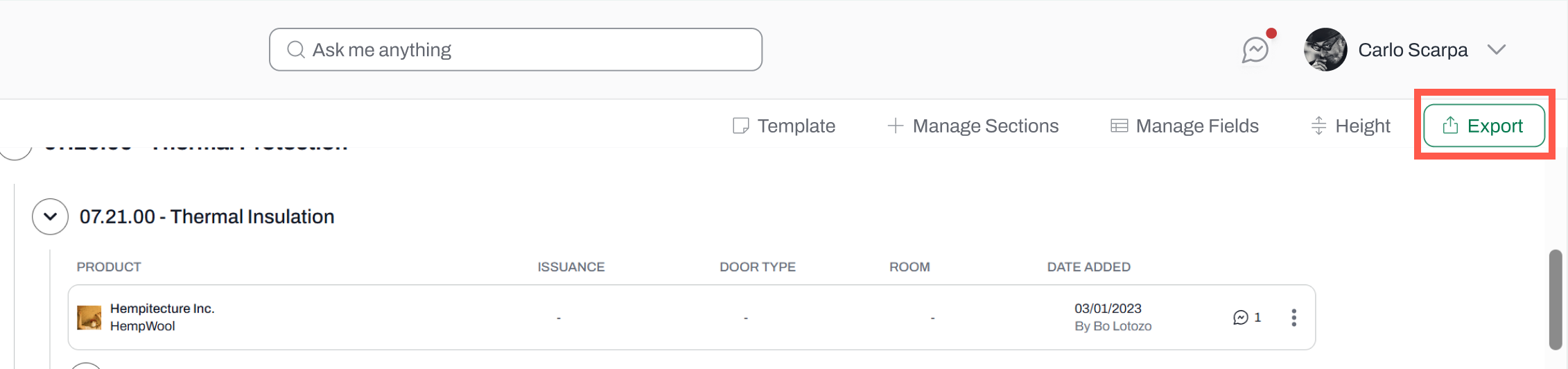This screenshot has width=1568, height=369.
Task: Open the three-dot menu for HempWool row
Action: (x=1293, y=318)
